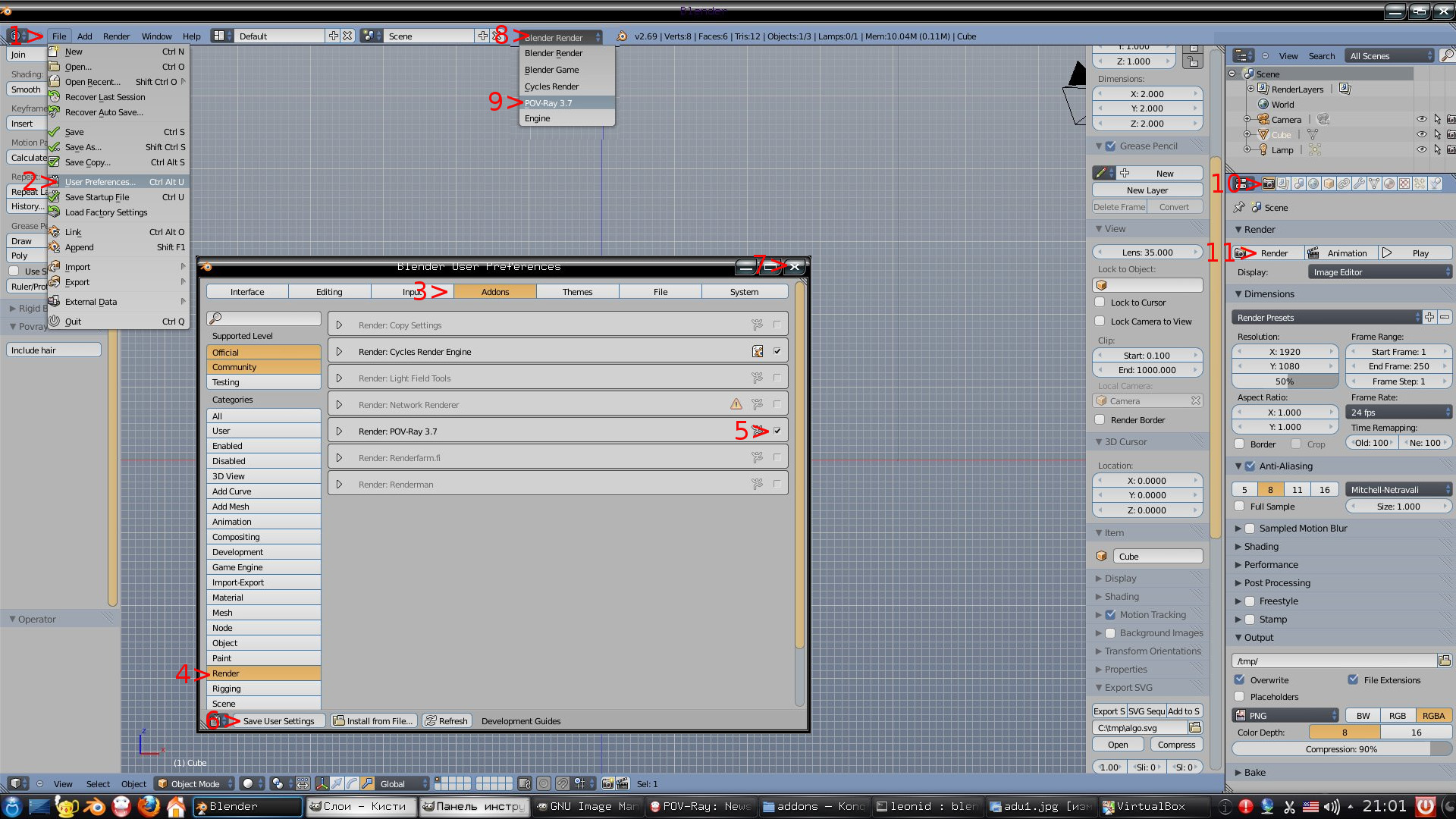Screen dimensions: 1456x819
Task: Toggle the Lock to Cursor checkbox
Action: point(1100,303)
